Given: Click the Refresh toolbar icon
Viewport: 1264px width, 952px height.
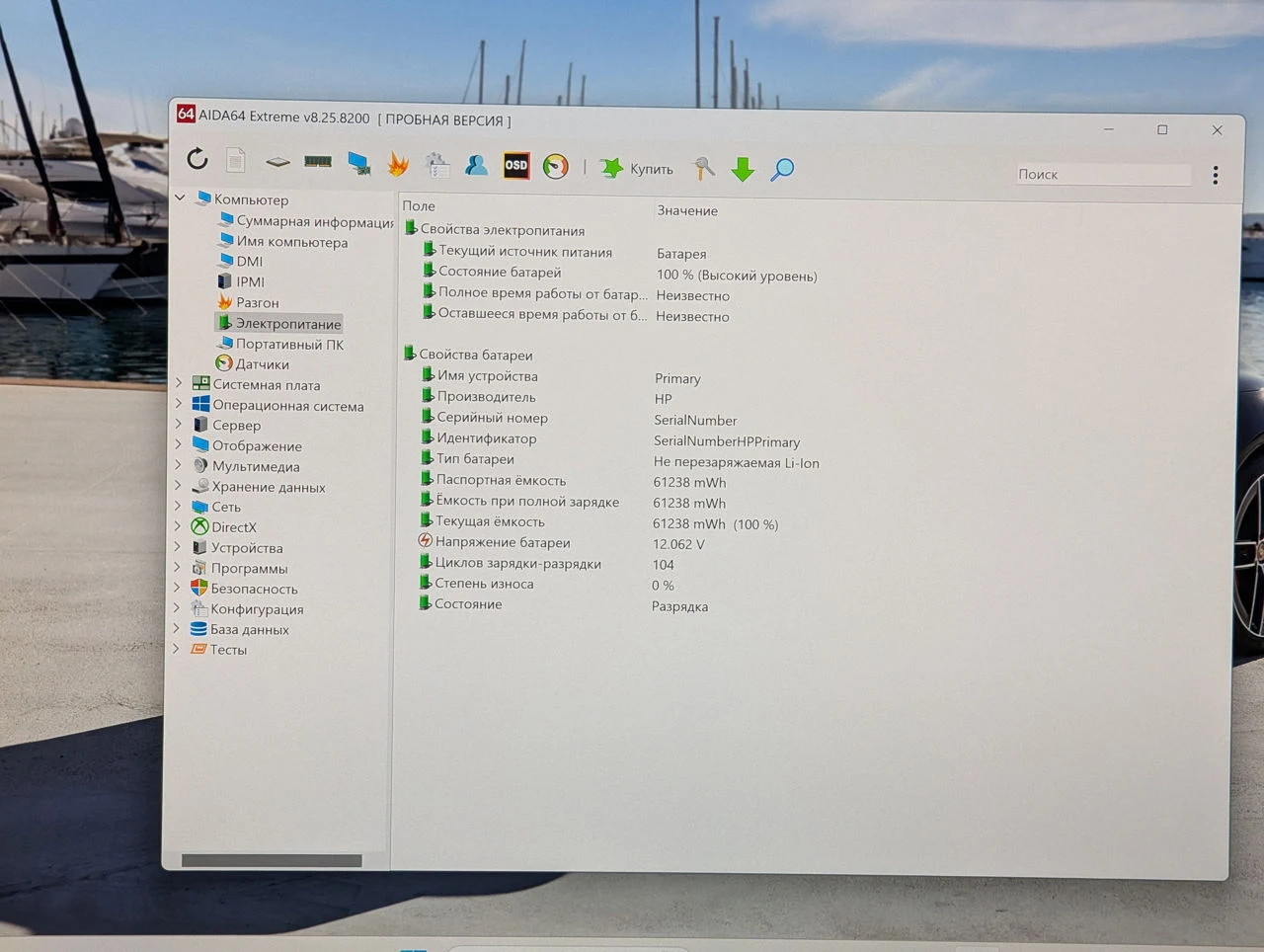Looking at the screenshot, I should [x=197, y=159].
